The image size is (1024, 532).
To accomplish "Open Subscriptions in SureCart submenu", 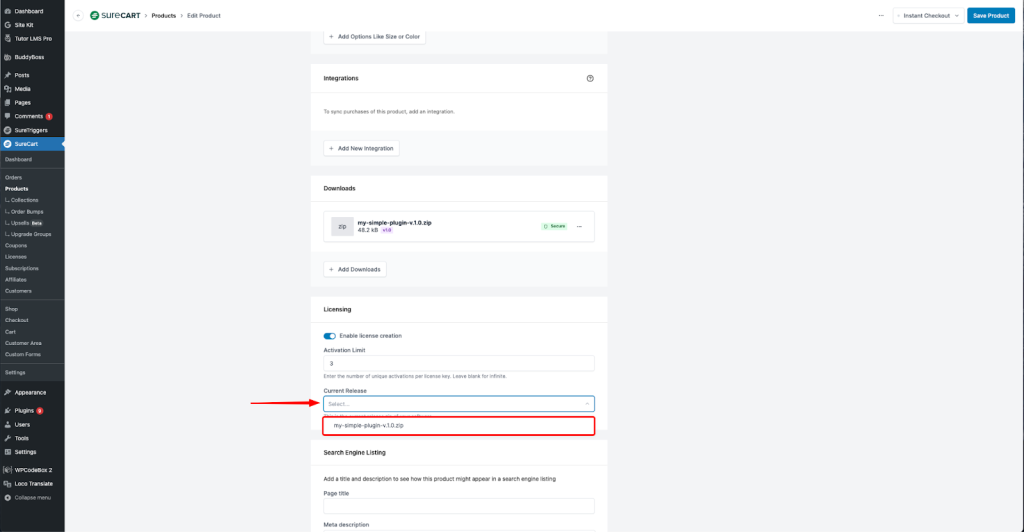I will 21,268.
